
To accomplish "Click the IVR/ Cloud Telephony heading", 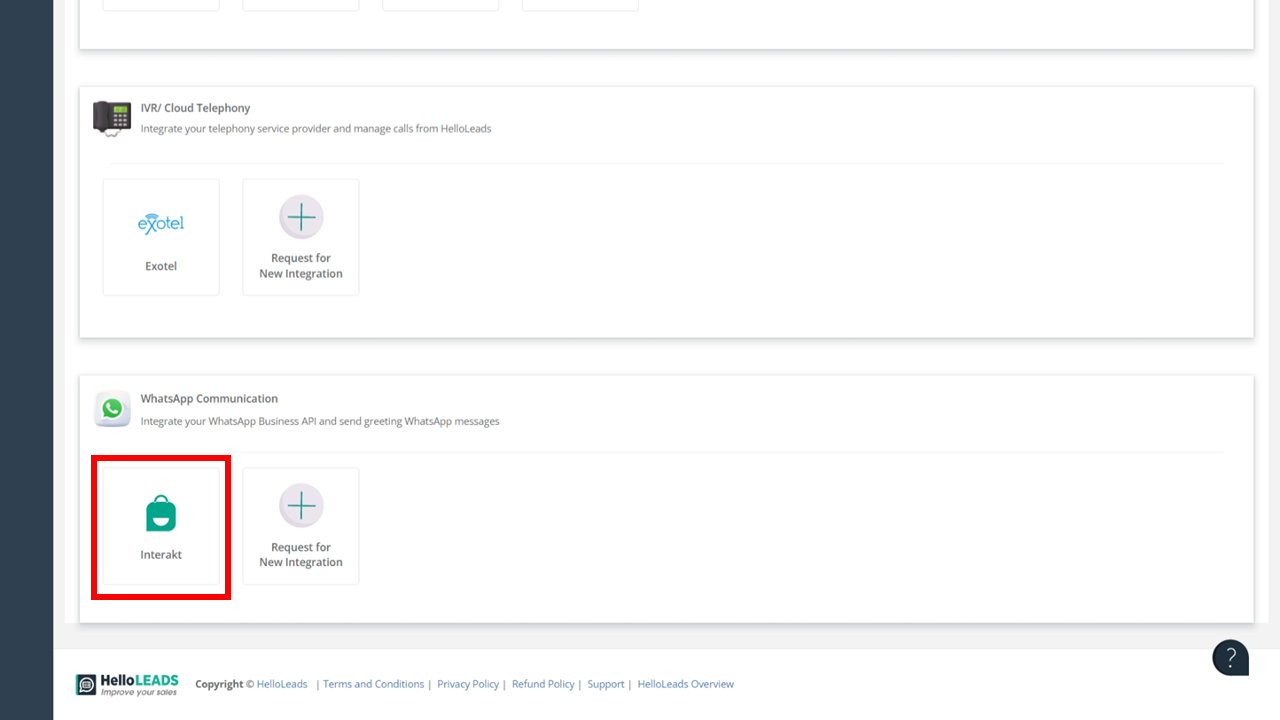I will (195, 108).
